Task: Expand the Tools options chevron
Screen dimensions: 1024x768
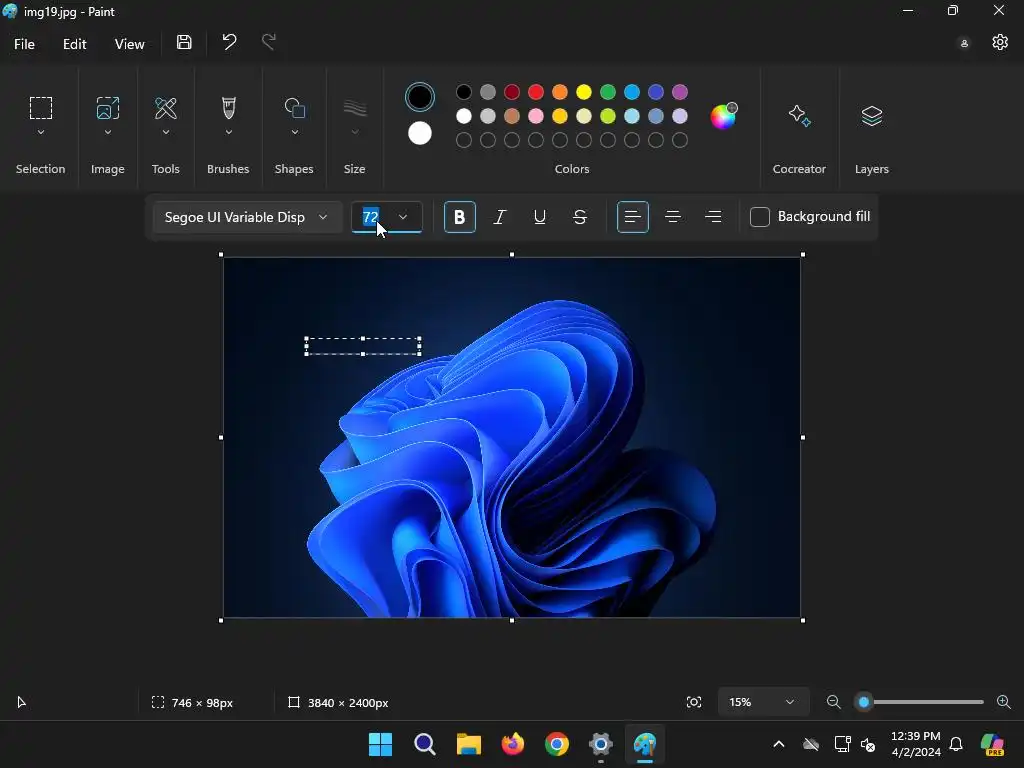Action: pos(166,133)
